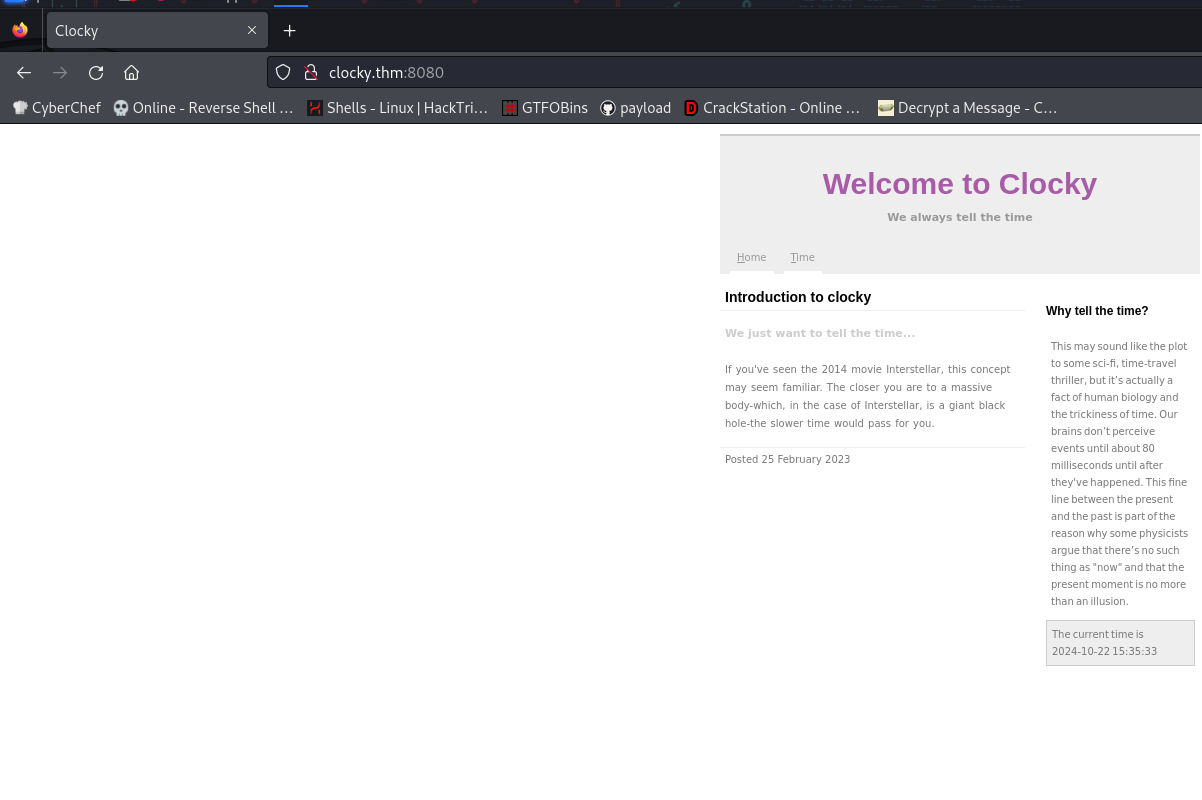Open the payload GitHub bookmark
Screen dimensions: 1202x800
click(x=636, y=108)
